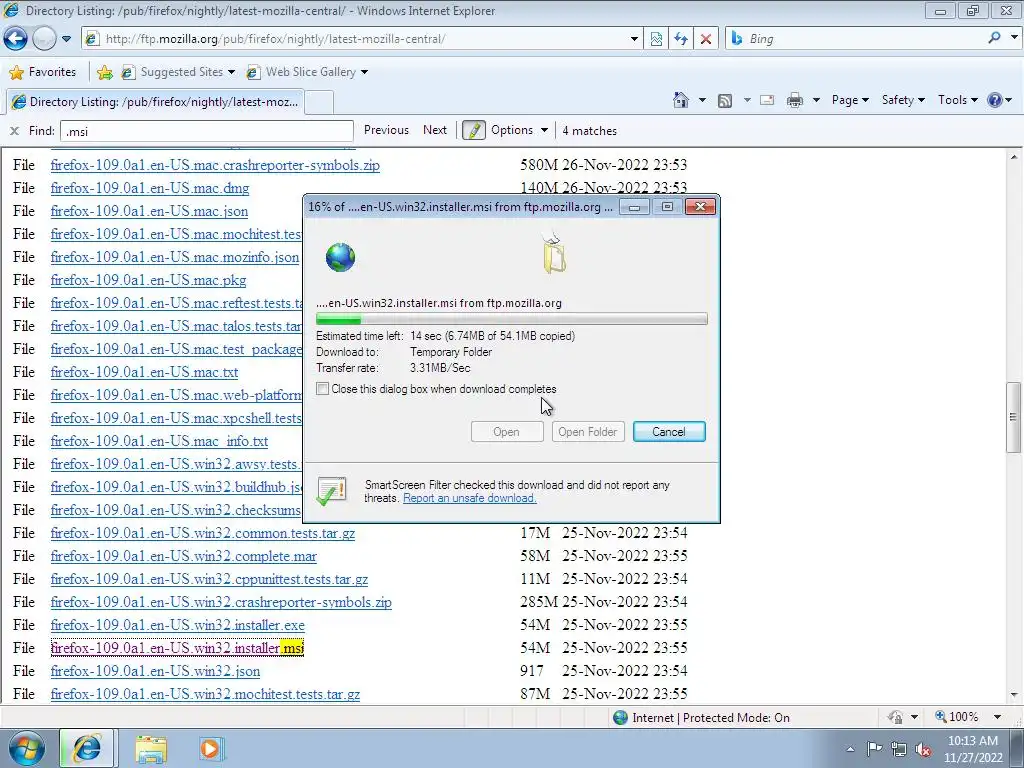Open the Page menu
Screen dimensions: 1024x768
pyautogui.click(x=850, y=100)
